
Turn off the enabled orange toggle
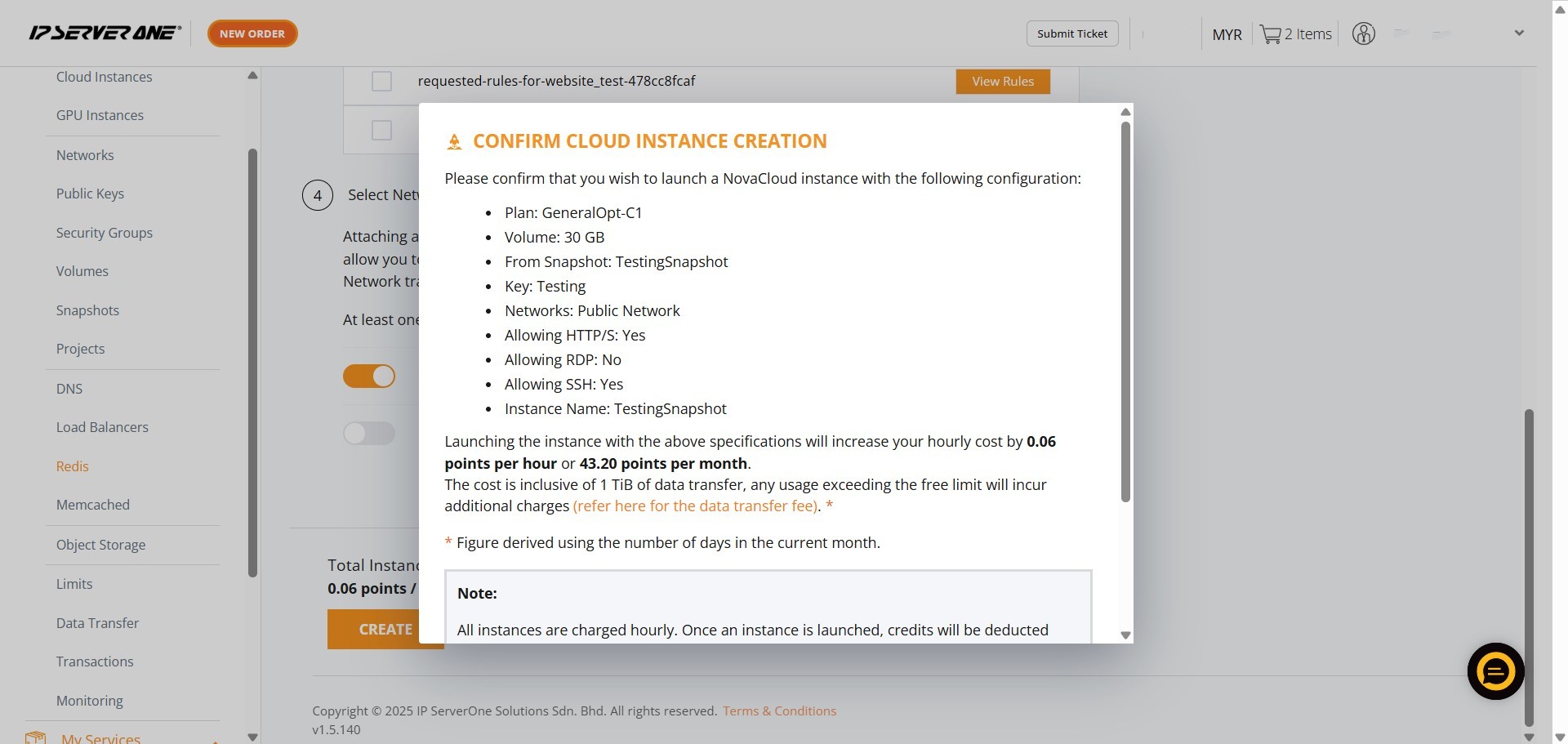tap(369, 376)
